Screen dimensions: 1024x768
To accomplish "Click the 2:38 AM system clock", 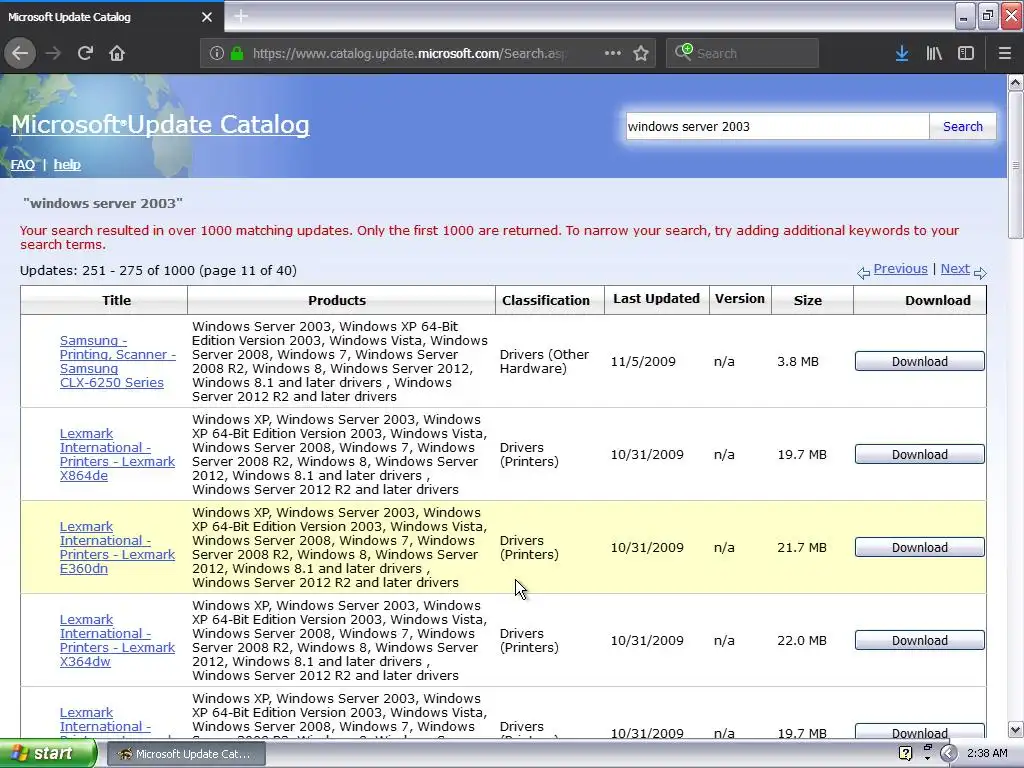I will tap(987, 754).
